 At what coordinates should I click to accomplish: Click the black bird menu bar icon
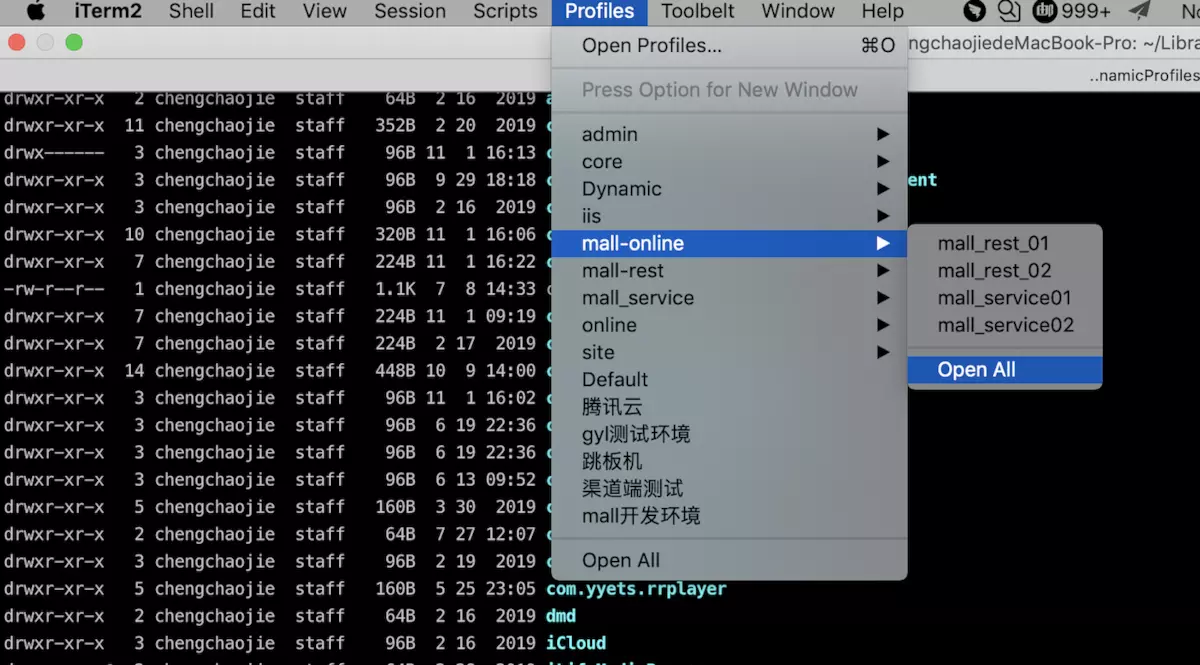[x=974, y=11]
